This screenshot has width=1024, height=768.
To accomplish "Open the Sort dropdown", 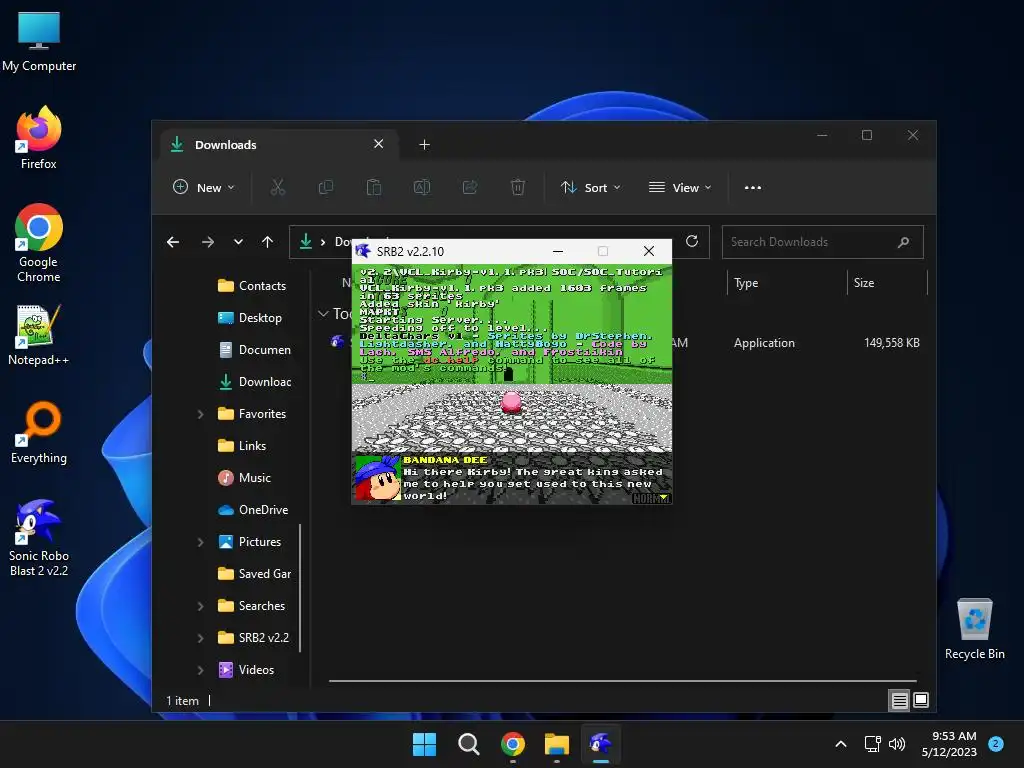I will 590,187.
